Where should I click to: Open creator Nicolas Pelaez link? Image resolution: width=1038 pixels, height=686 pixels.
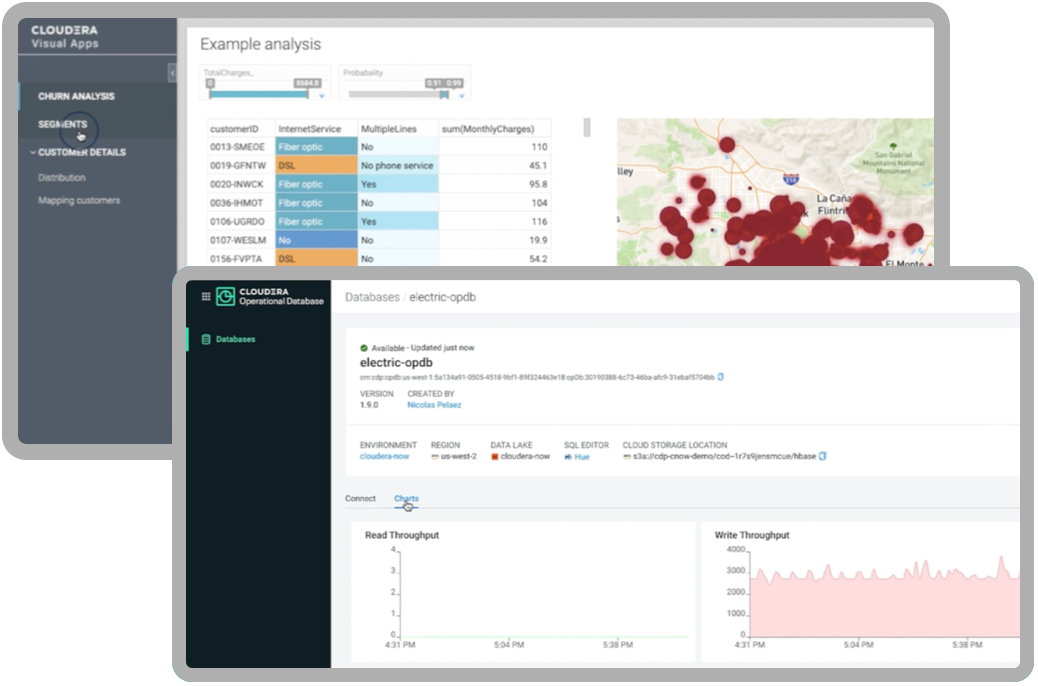click(434, 405)
